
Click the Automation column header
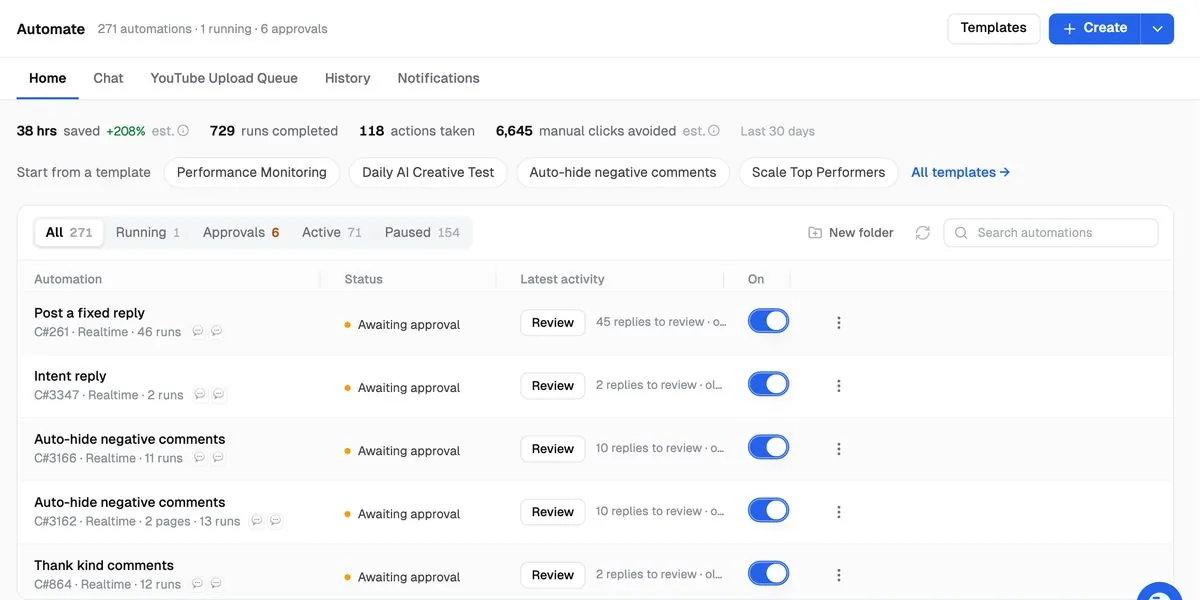pos(68,279)
